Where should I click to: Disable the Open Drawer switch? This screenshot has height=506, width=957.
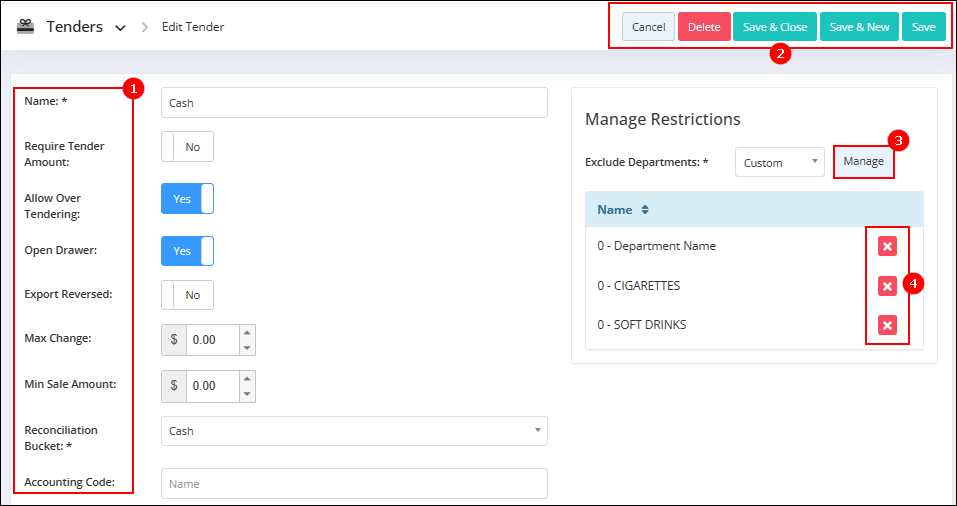(x=187, y=251)
